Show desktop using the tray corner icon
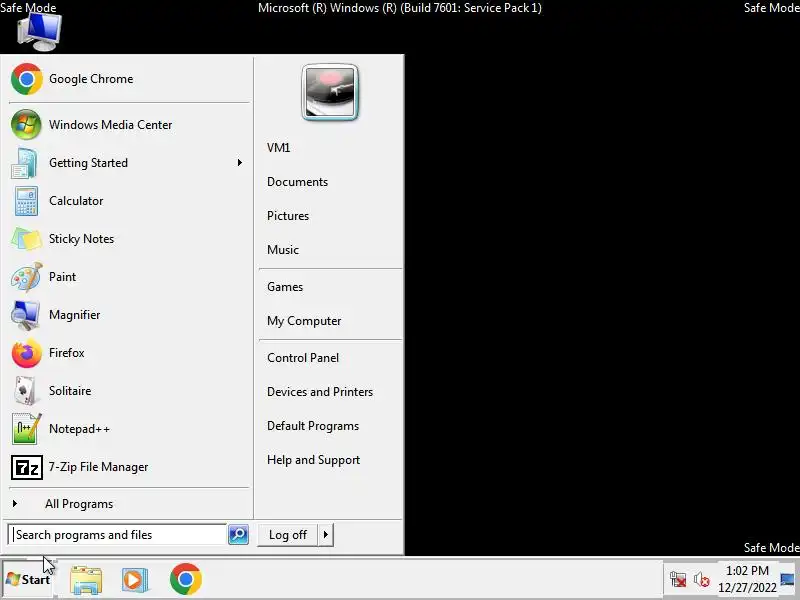Image resolution: width=800 pixels, height=600 pixels. pyautogui.click(x=788, y=580)
